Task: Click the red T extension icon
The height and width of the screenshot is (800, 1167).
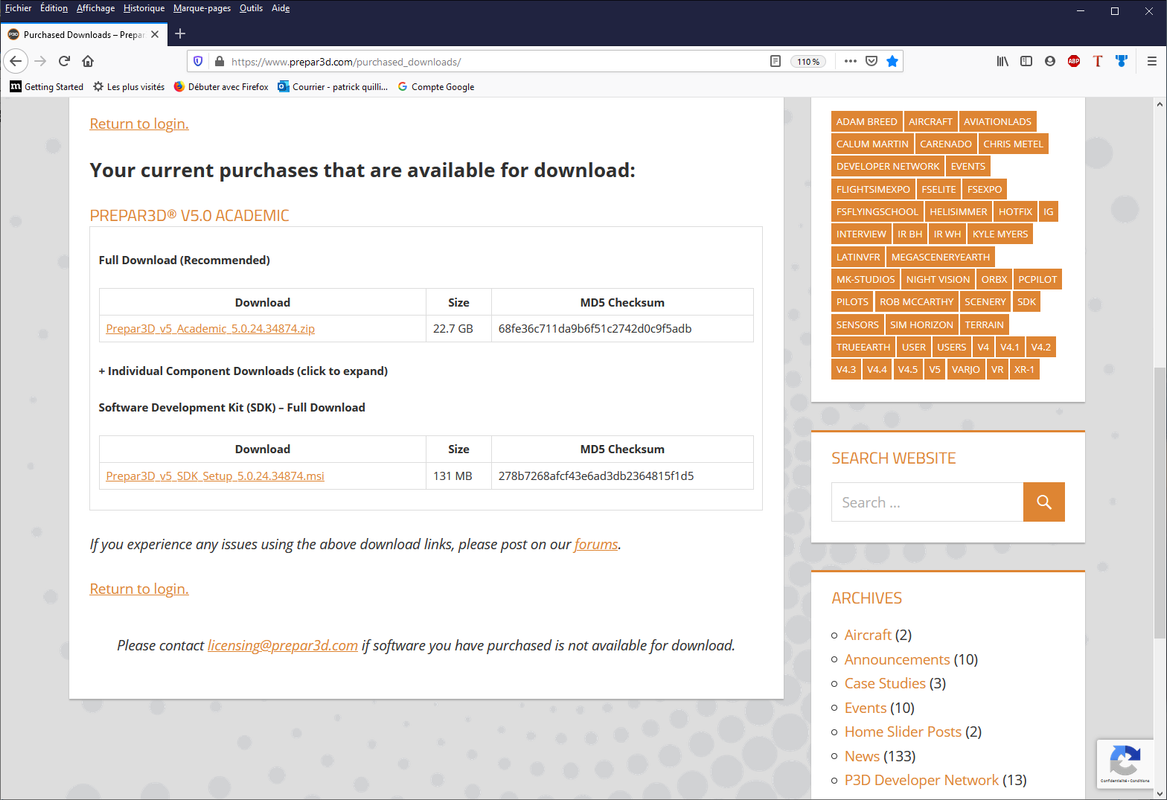Action: tap(1098, 61)
